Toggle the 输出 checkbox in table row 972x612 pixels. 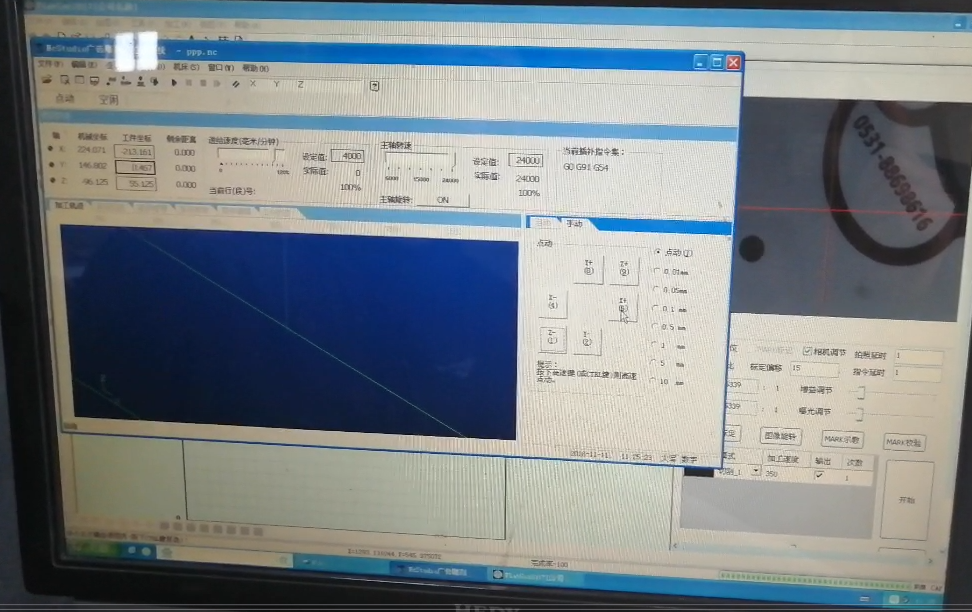click(821, 476)
